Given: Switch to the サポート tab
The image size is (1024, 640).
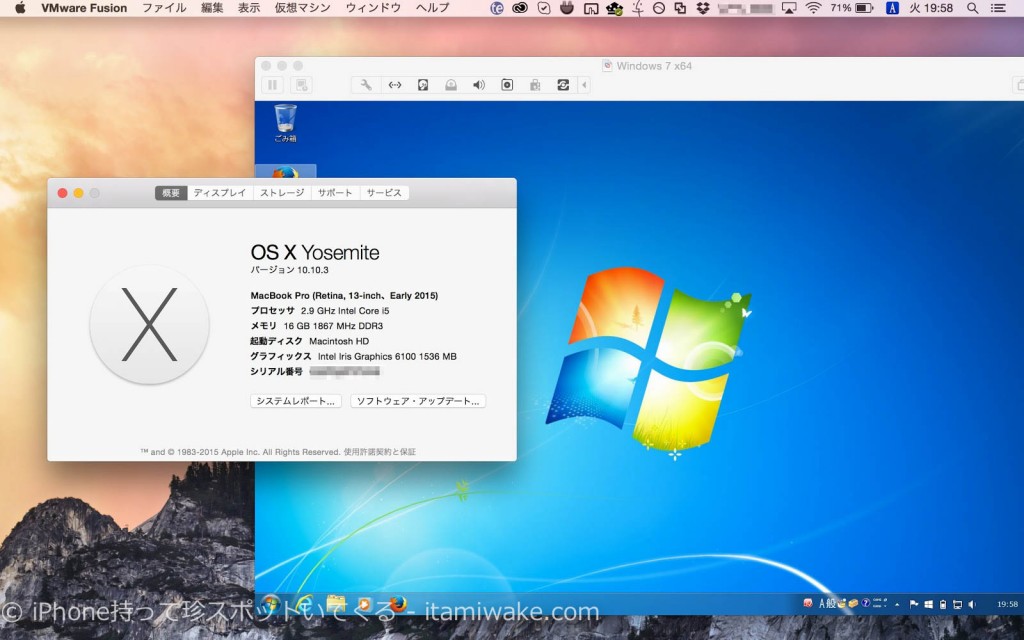Looking at the screenshot, I should [335, 193].
